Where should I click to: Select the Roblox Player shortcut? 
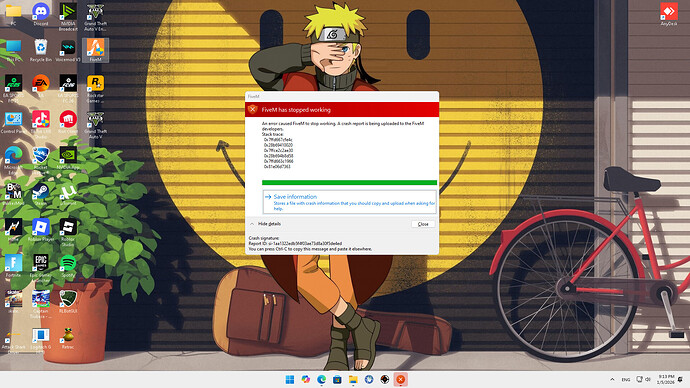coord(41,230)
